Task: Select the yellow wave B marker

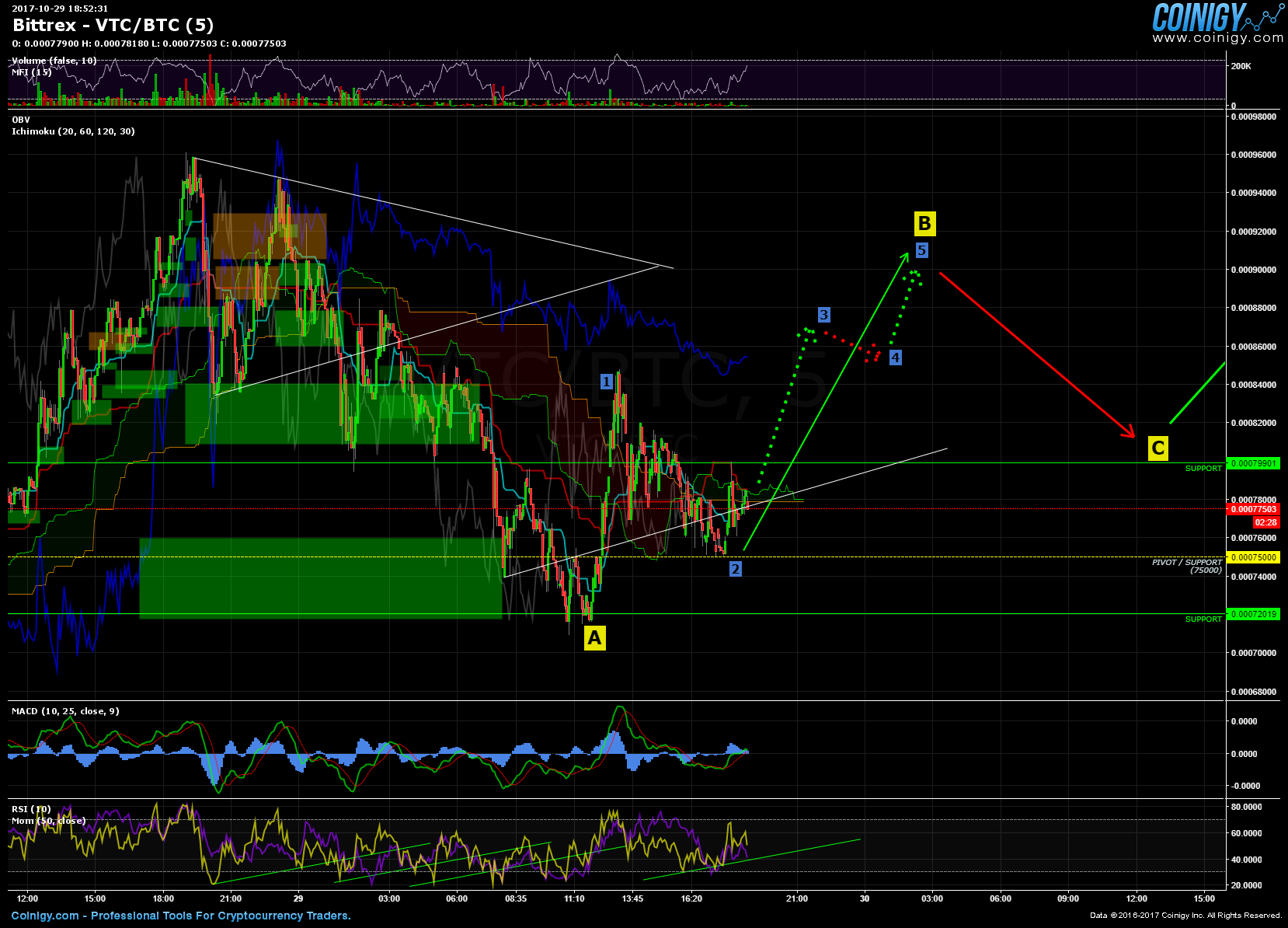Action: click(924, 224)
